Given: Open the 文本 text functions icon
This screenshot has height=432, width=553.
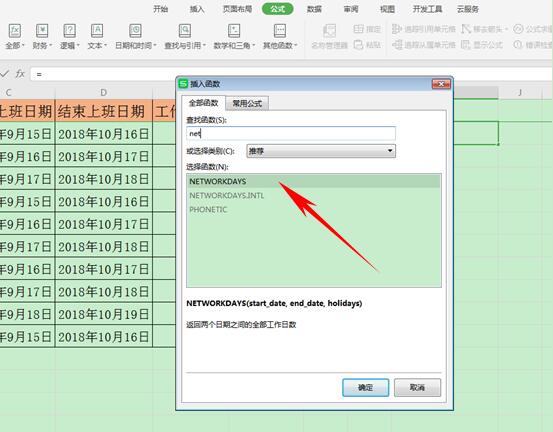Looking at the screenshot, I should click(97, 31).
